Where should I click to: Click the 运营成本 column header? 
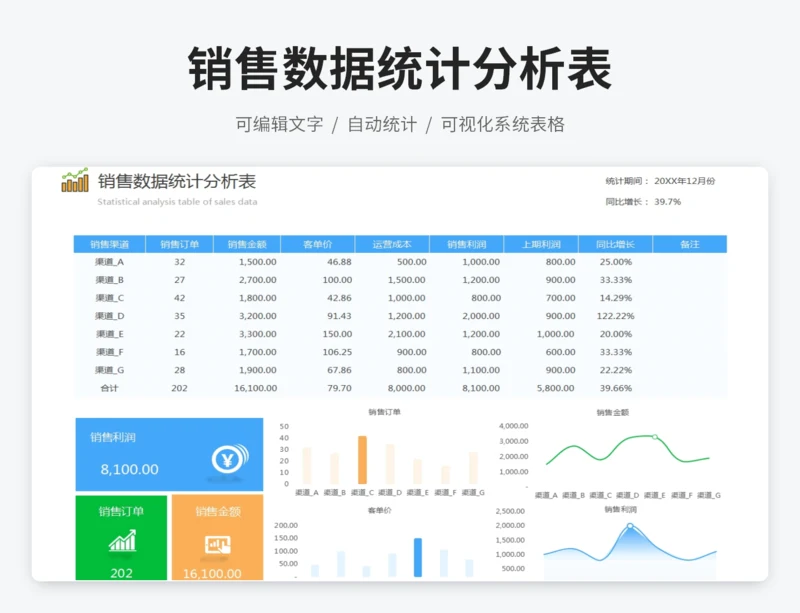[x=392, y=244]
